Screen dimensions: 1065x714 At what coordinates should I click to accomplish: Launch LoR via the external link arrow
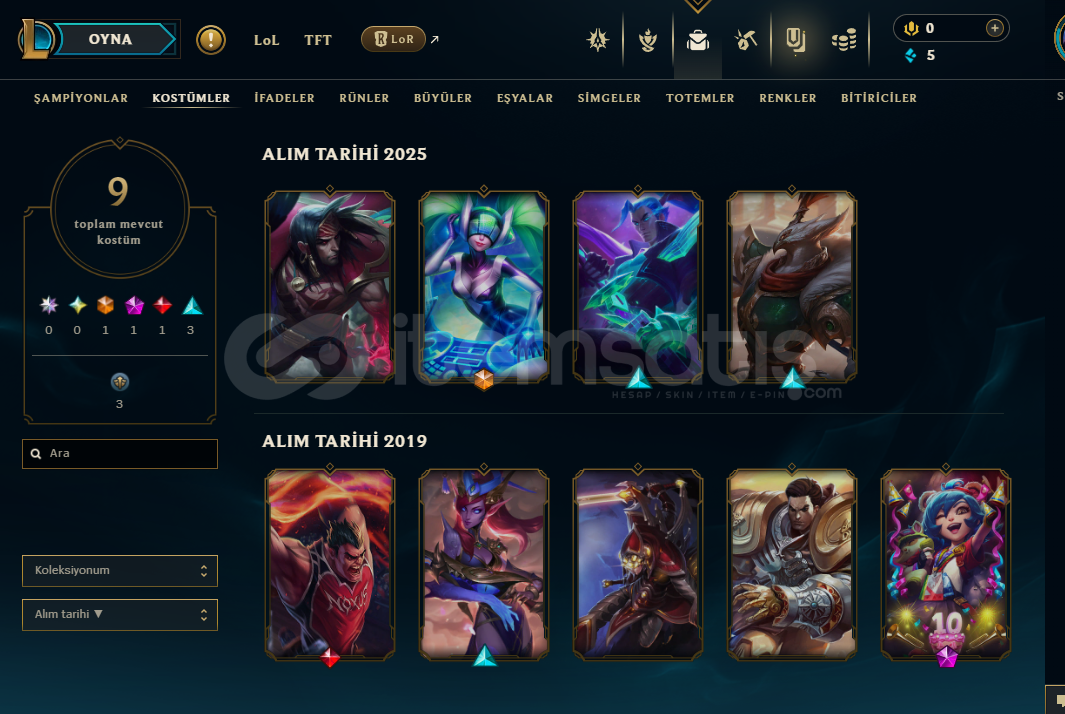pos(435,39)
